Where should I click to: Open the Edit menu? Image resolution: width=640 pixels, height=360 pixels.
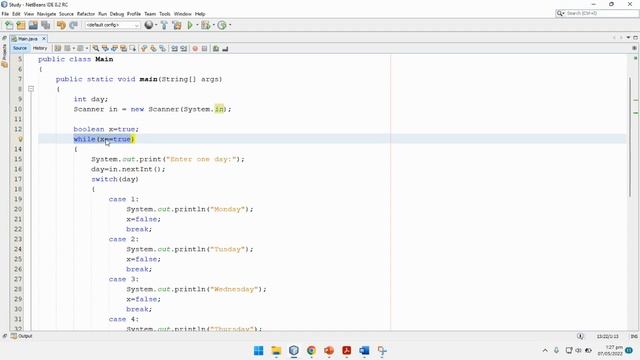point(16,14)
